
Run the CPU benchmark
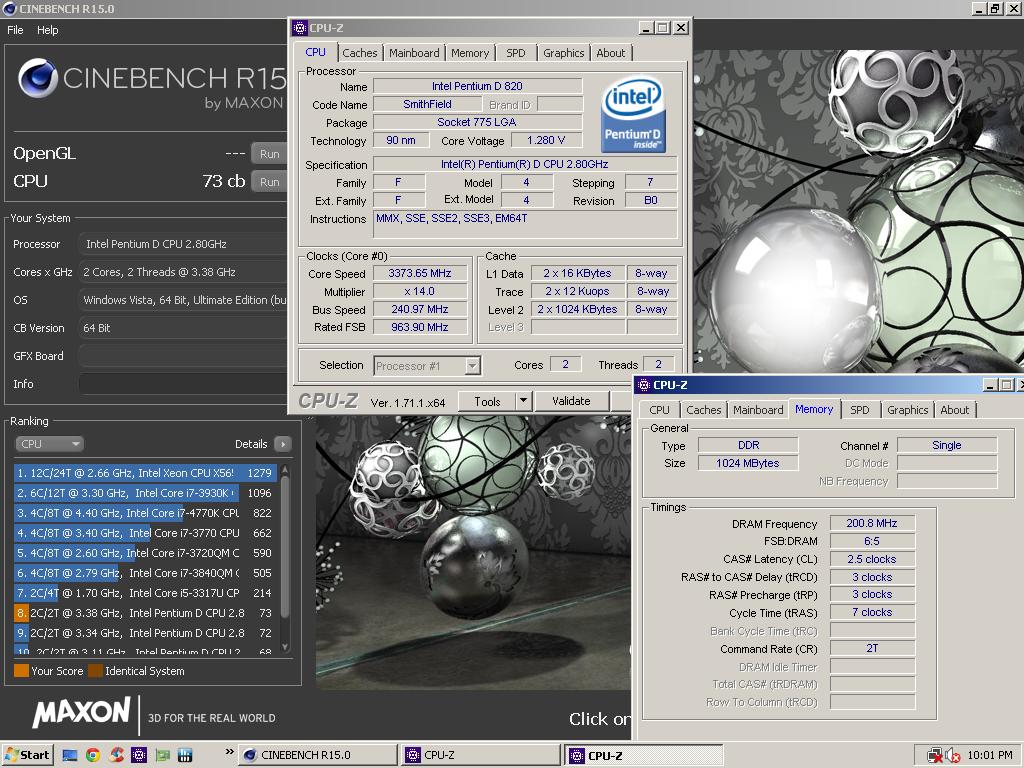269,182
